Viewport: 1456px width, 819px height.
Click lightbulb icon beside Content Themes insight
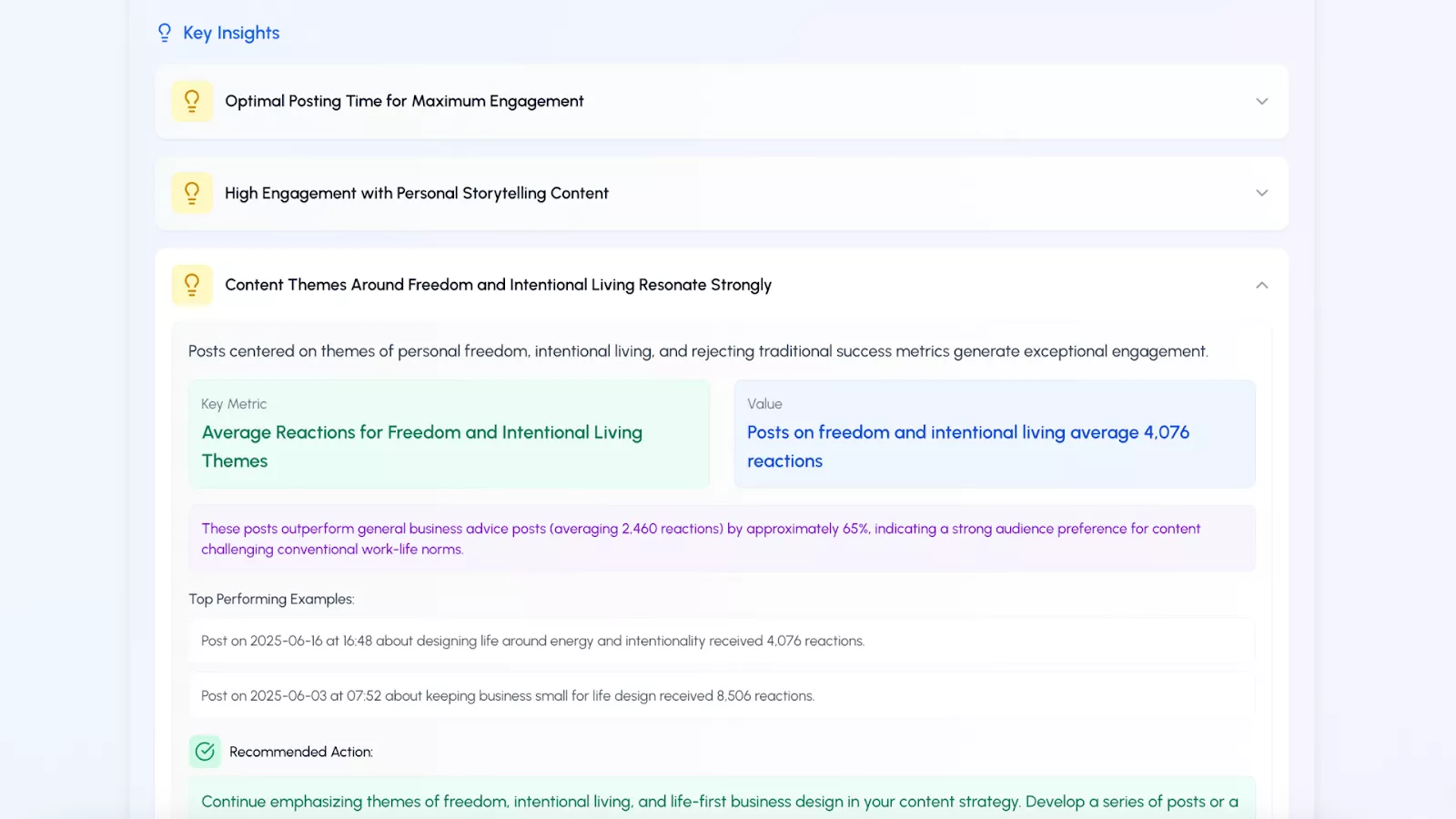[192, 285]
